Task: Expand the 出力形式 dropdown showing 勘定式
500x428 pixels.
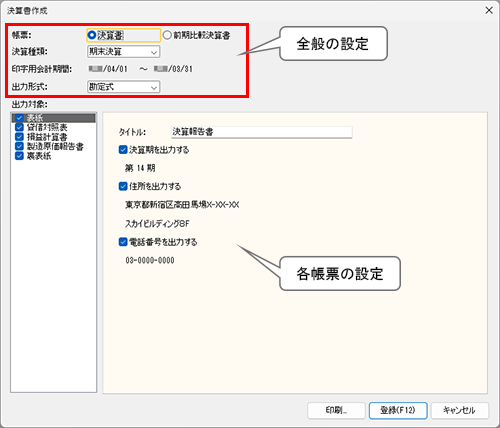Action: coord(123,87)
